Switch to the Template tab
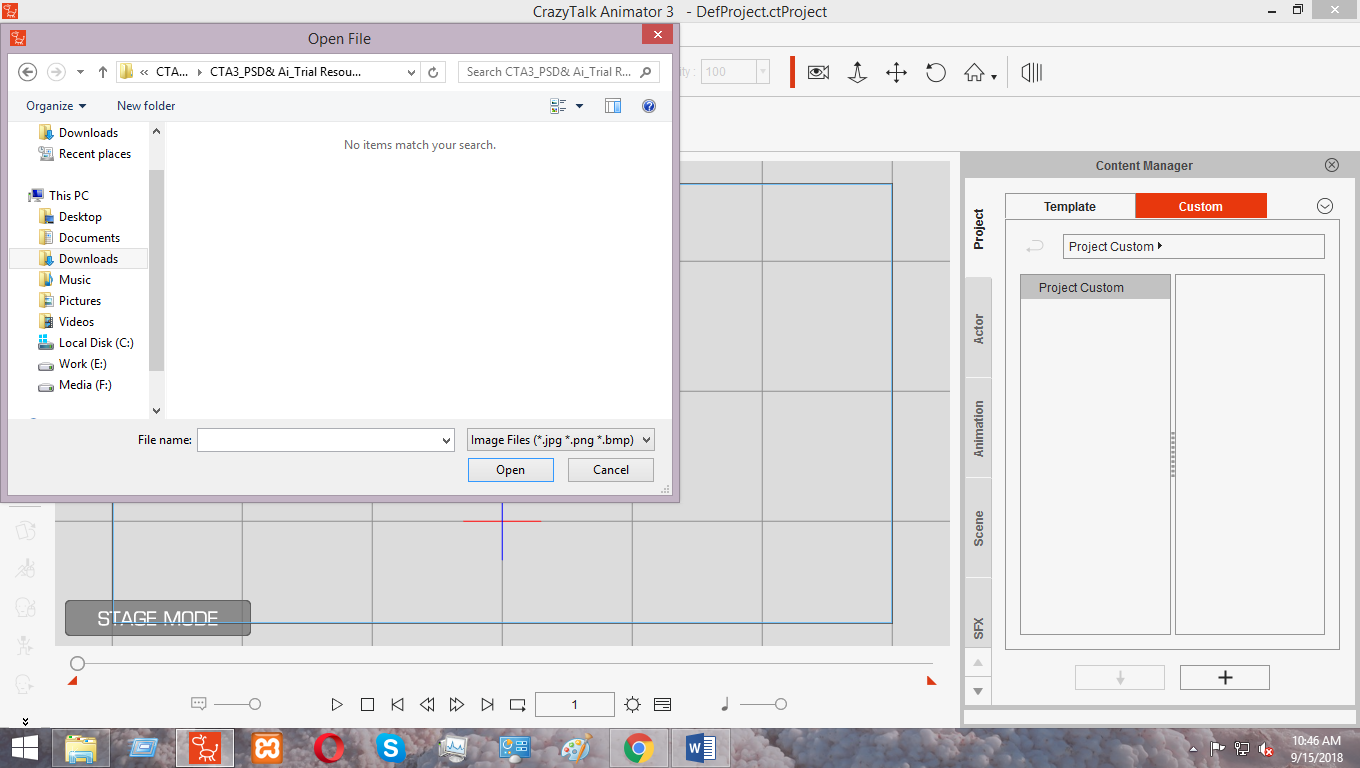This screenshot has height=768, width=1360. [1070, 206]
